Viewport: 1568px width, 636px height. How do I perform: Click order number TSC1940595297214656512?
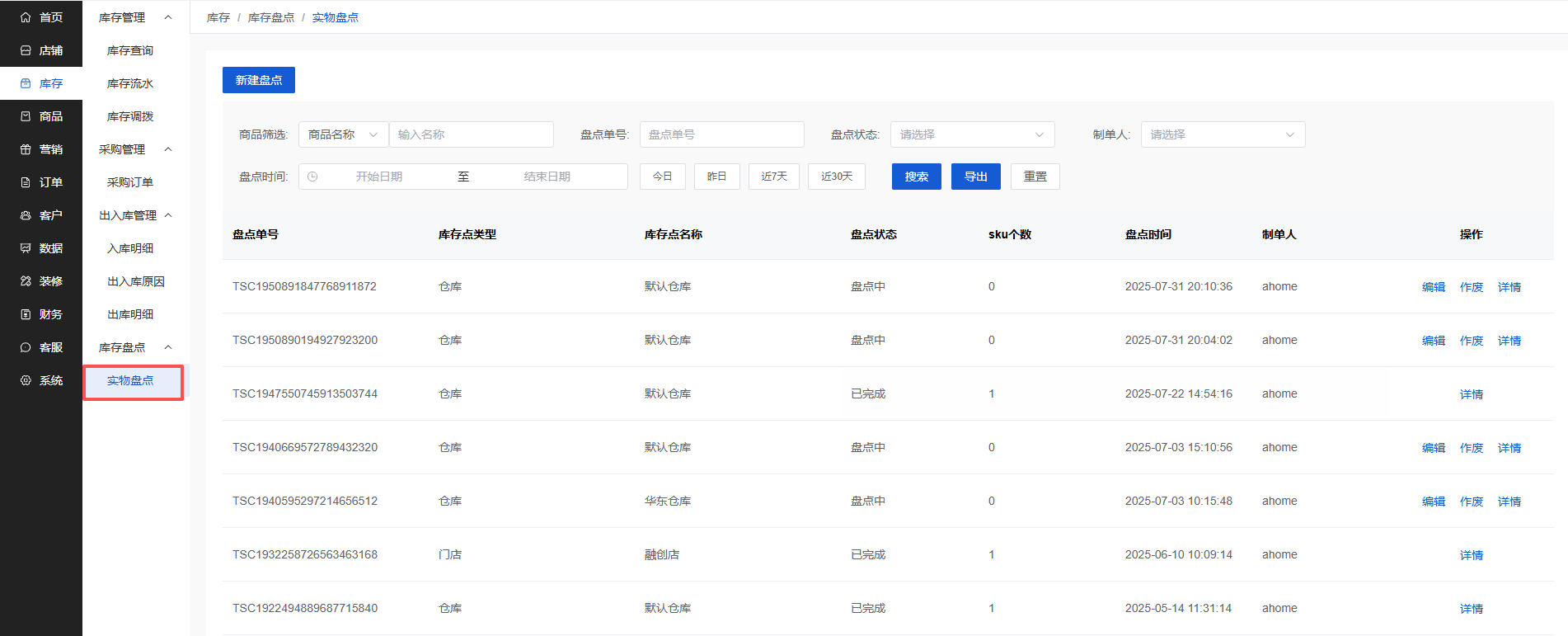coord(305,501)
